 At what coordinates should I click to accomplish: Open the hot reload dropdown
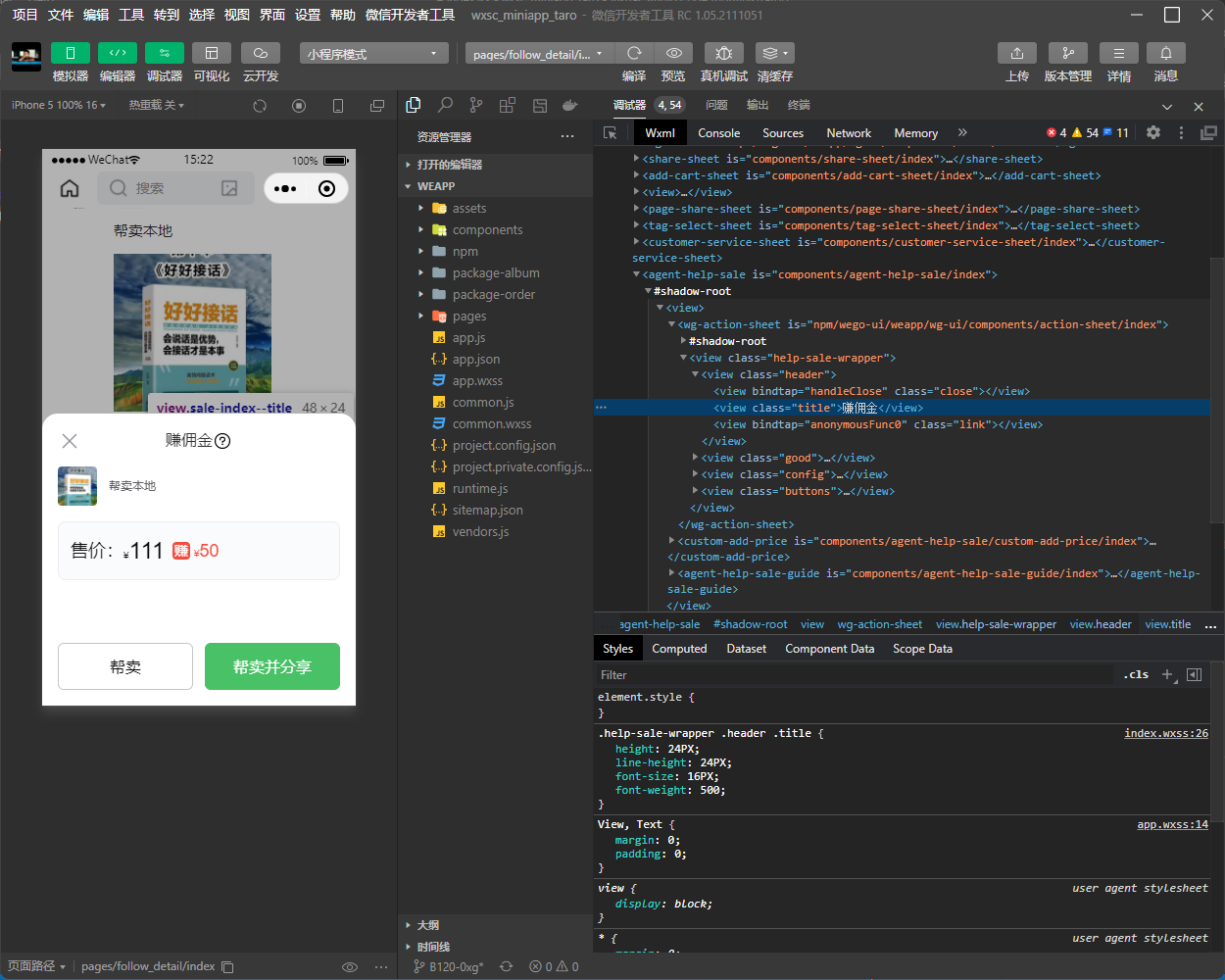tap(156, 105)
